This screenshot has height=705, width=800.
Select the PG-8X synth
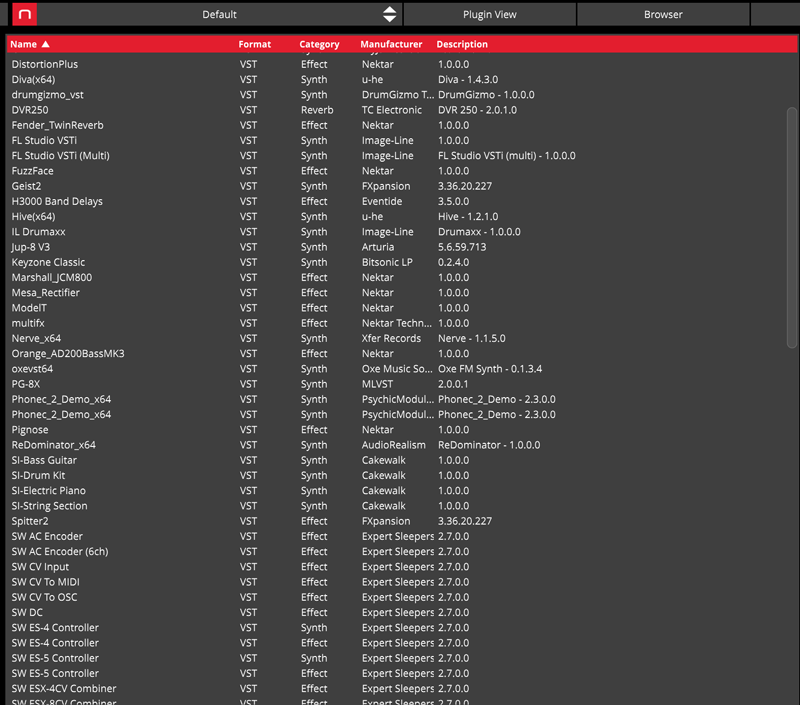(x=402, y=384)
